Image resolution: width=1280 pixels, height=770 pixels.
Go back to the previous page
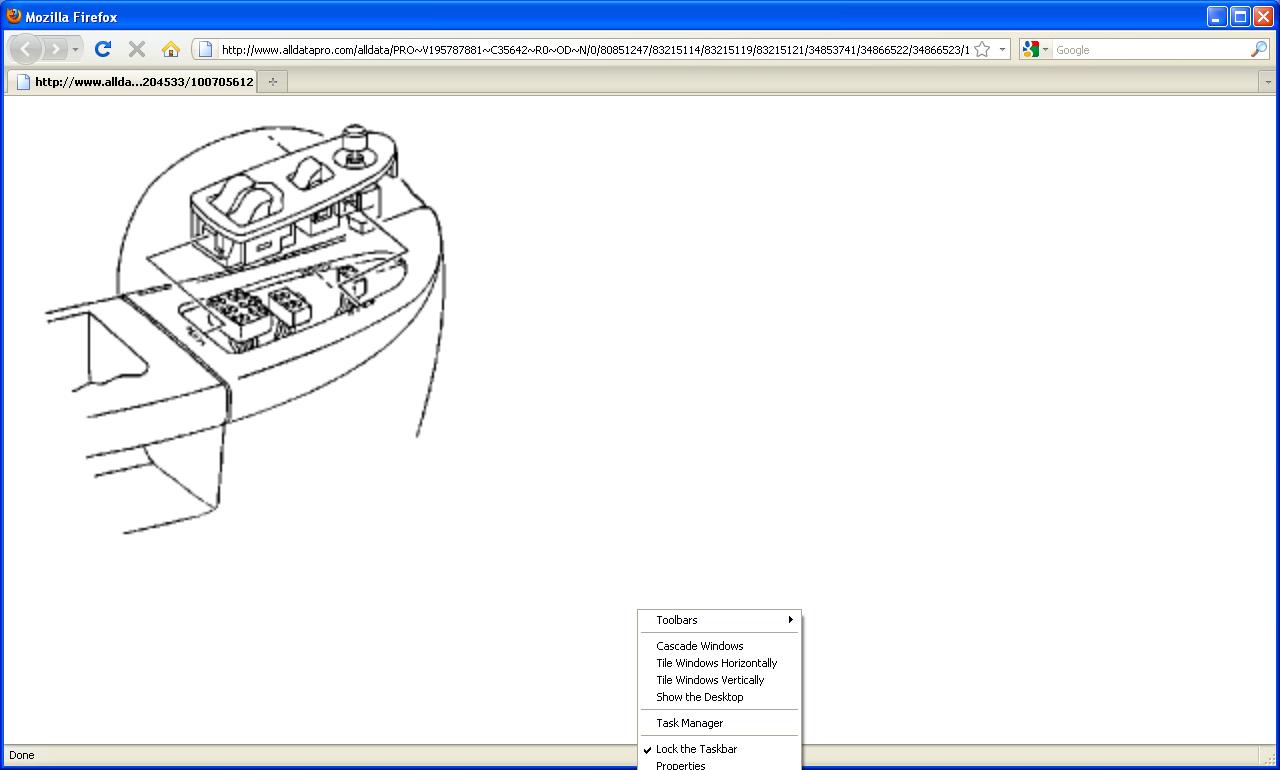25,49
